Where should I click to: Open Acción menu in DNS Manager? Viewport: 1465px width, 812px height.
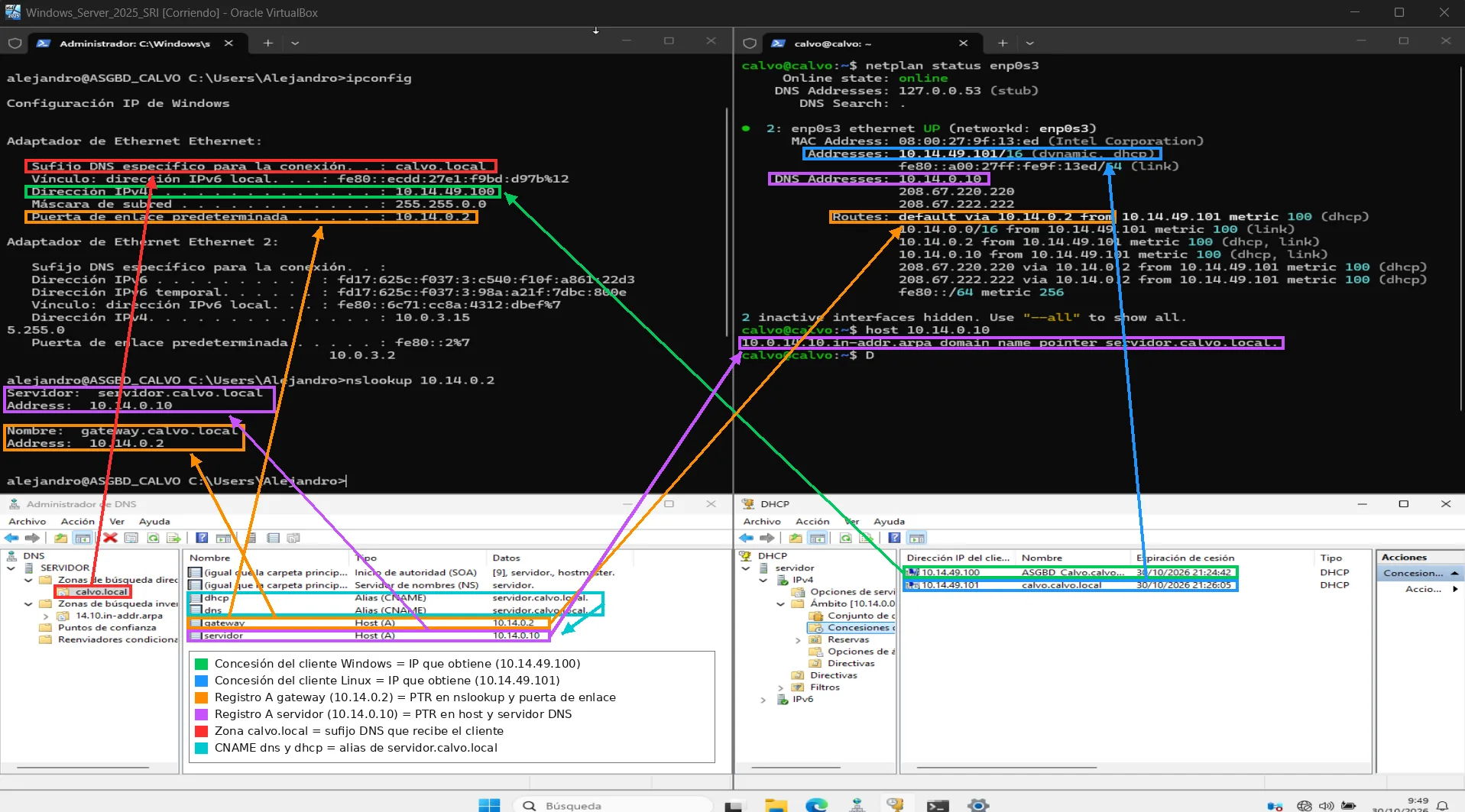point(78,521)
